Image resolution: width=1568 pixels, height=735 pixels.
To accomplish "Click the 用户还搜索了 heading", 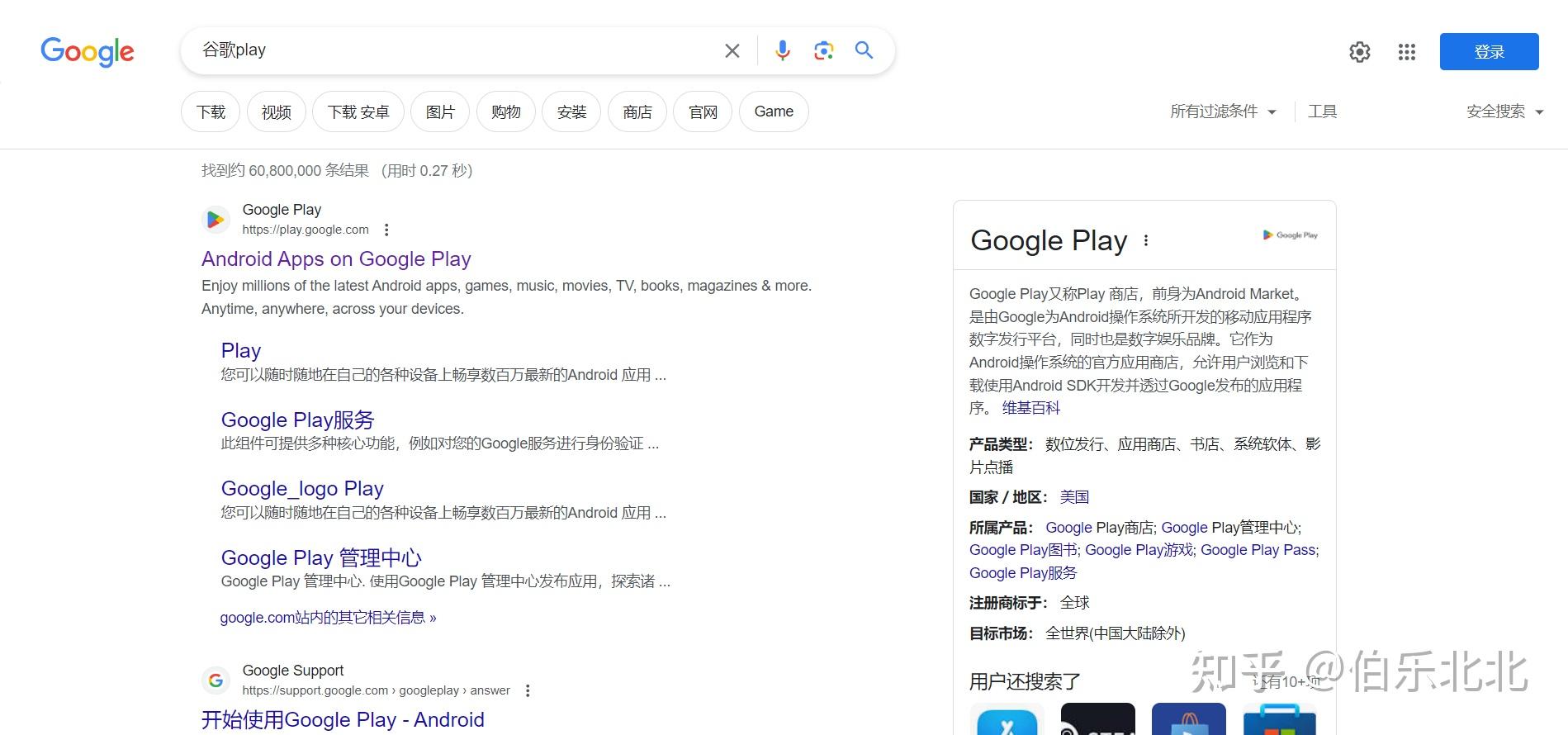I will pyautogui.click(x=1025, y=682).
